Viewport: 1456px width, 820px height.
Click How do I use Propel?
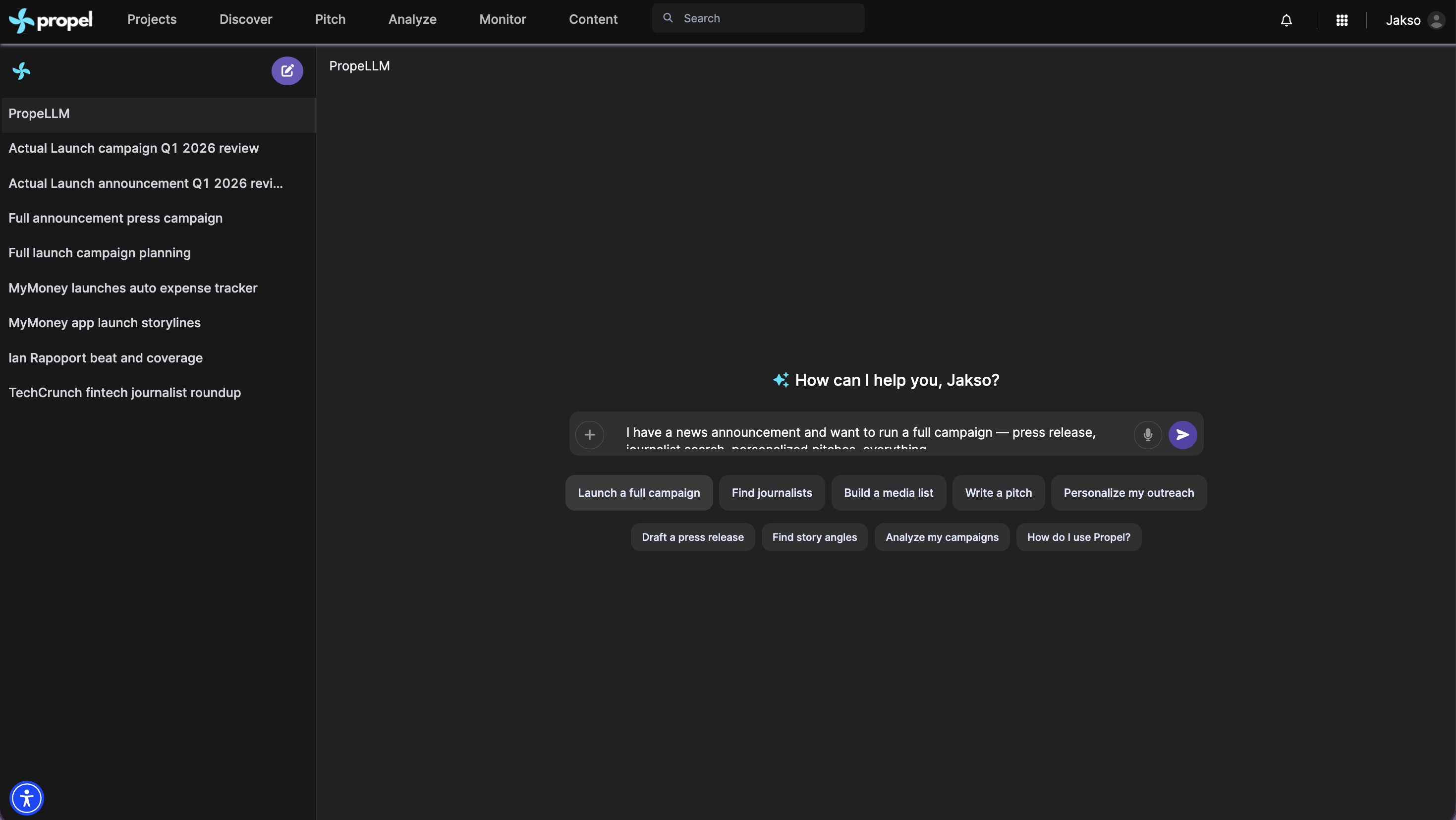point(1078,537)
